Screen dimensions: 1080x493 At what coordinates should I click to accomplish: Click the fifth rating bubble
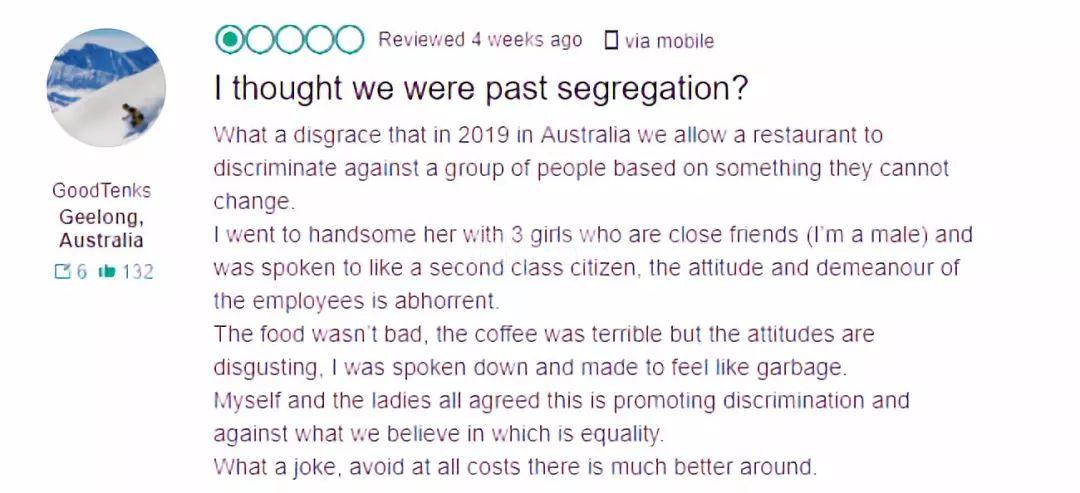349,40
